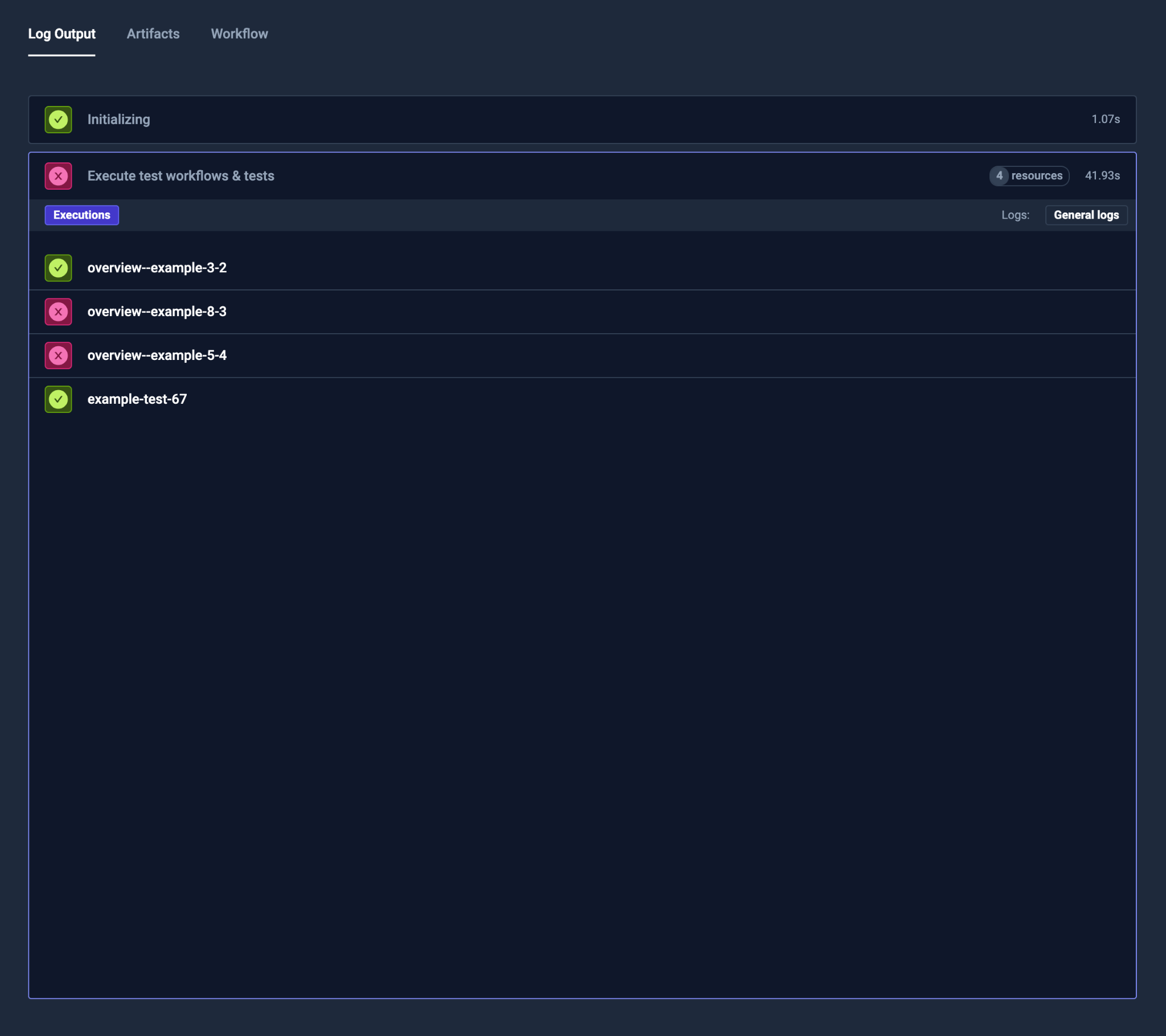Click the passed status icon for overview--example-3-2
The image size is (1166, 1036).
click(58, 268)
